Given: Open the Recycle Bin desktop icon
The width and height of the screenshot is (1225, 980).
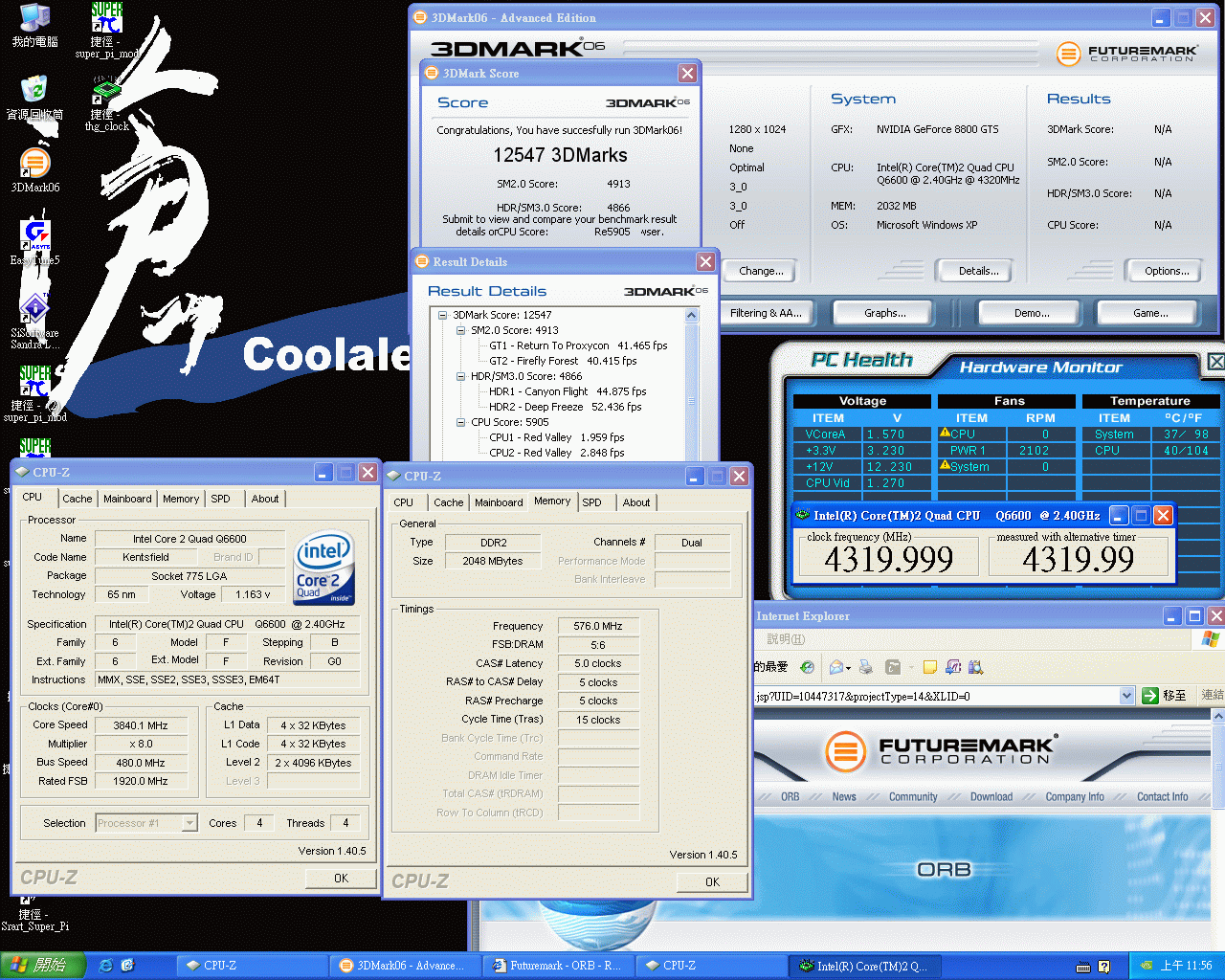Looking at the screenshot, I should pos(34,97).
